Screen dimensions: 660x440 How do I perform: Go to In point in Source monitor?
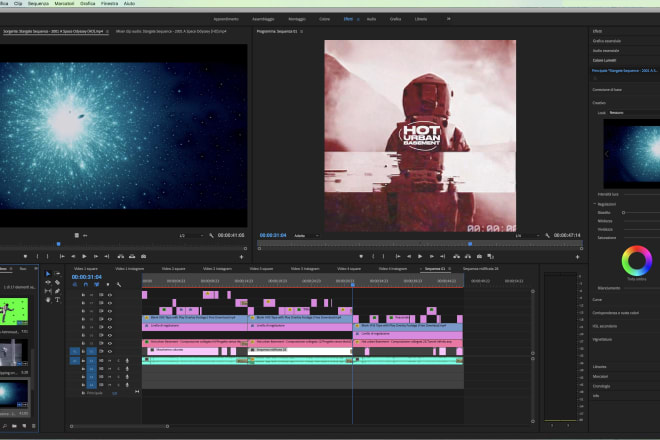(x=62, y=256)
